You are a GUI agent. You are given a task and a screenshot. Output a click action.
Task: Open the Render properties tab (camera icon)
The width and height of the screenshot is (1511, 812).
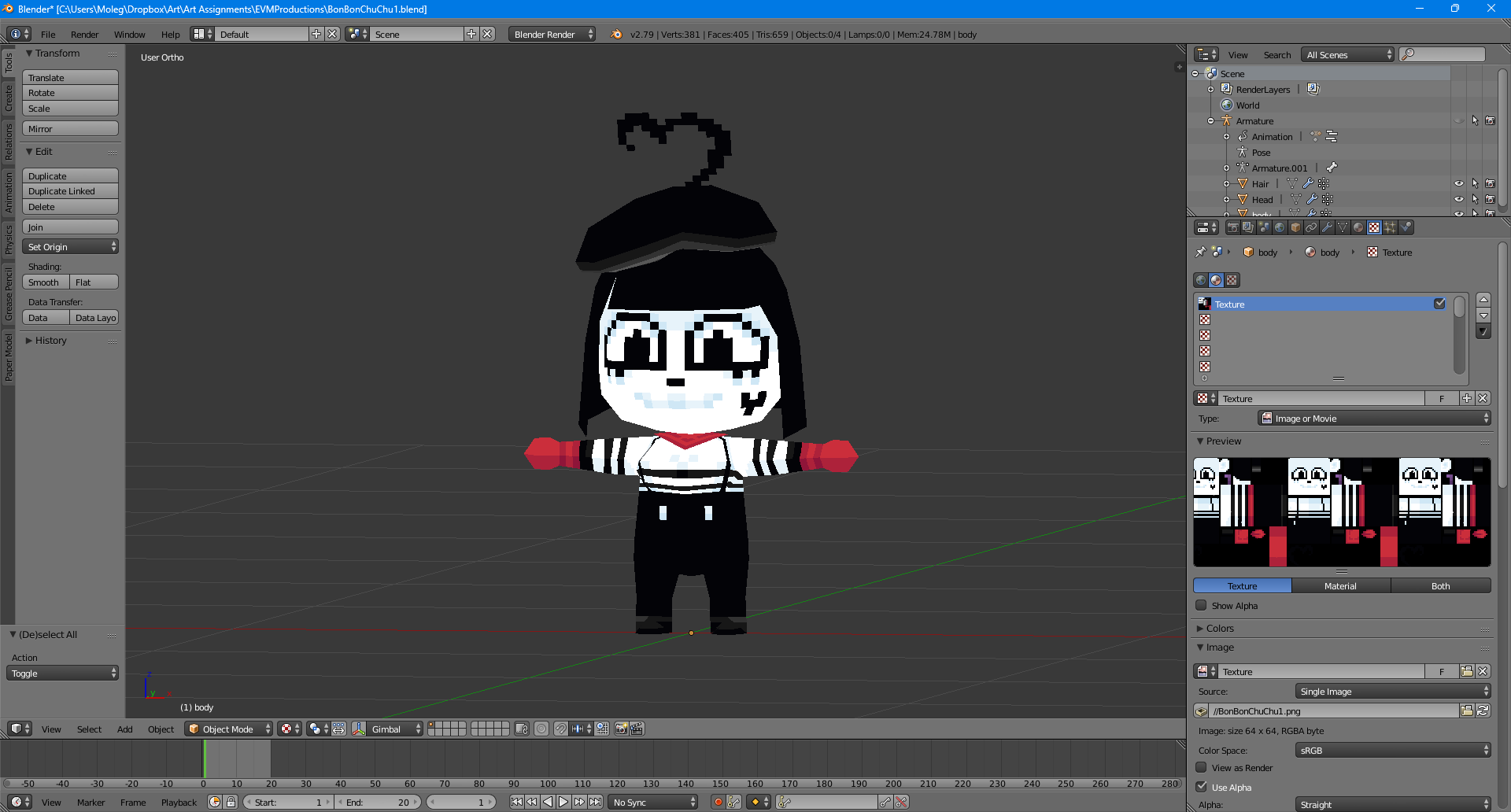coord(1232,228)
